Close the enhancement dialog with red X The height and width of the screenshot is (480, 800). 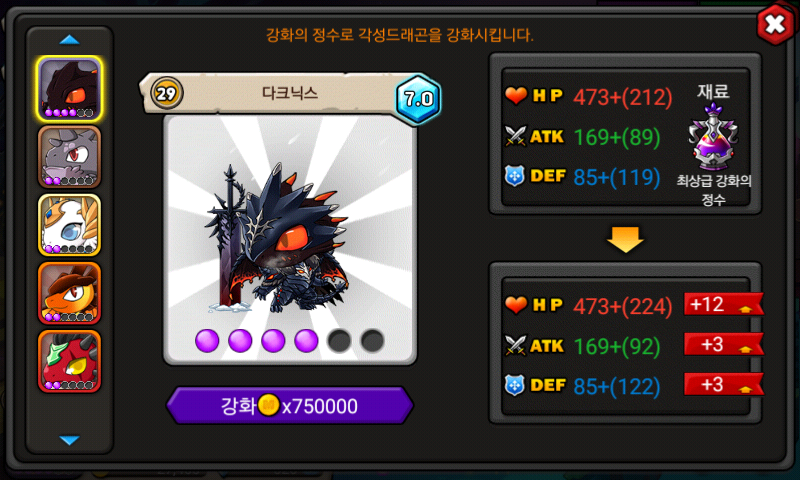[x=776, y=24]
